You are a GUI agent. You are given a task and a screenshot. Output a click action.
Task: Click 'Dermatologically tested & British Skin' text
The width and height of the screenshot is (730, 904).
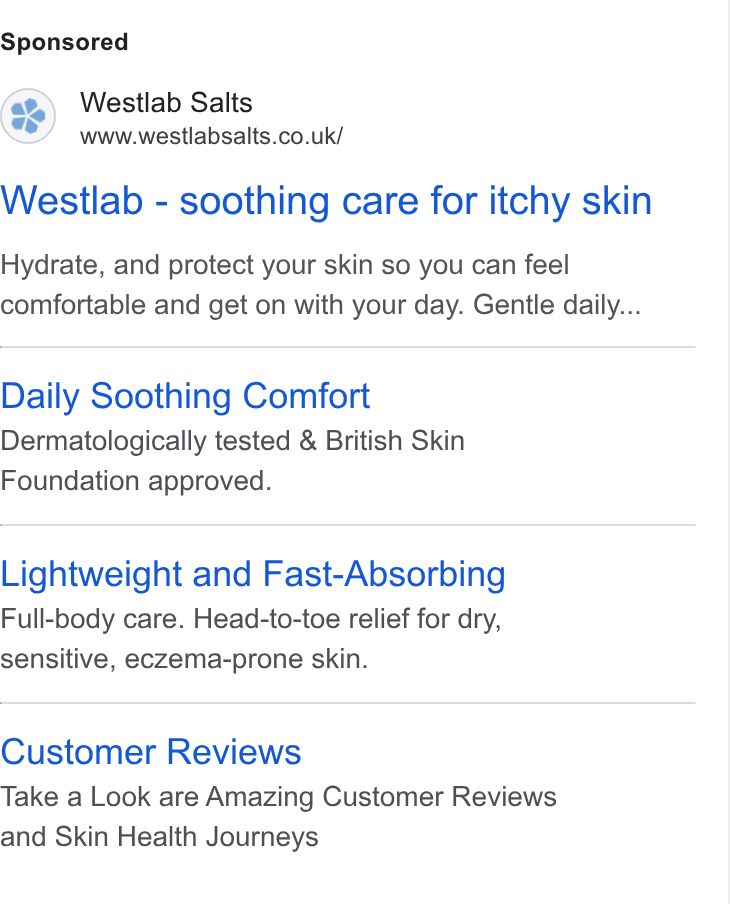coord(232,441)
